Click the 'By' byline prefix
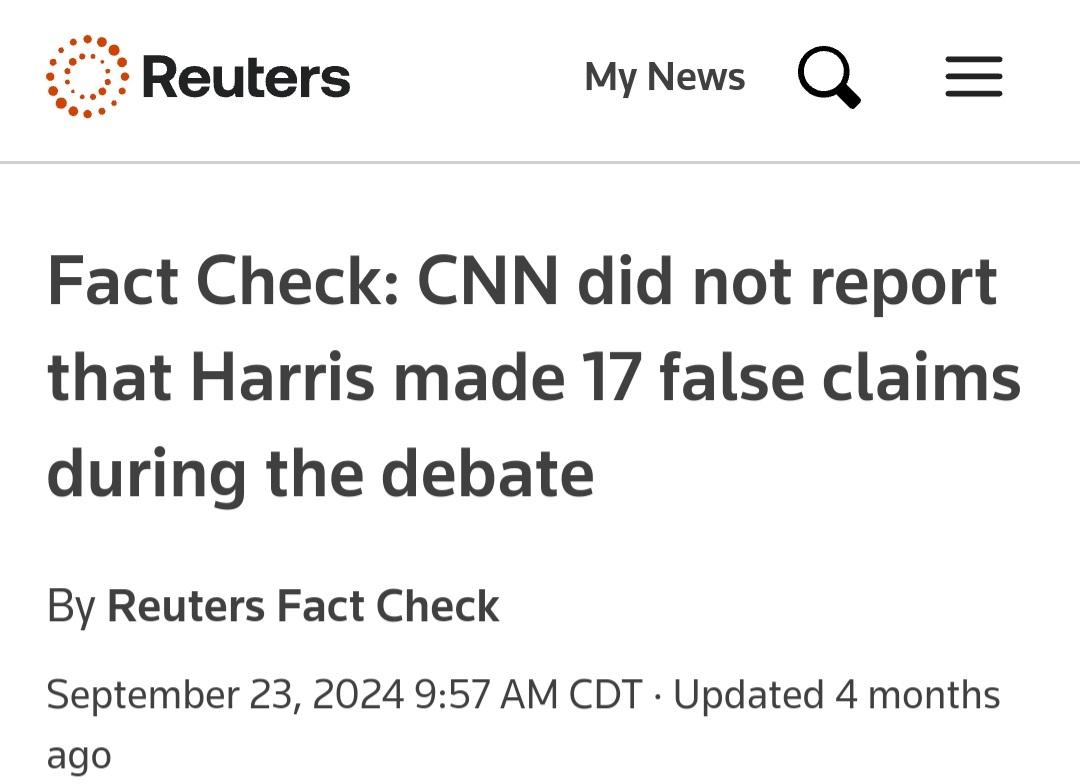Screen dimensions: 1080x784 71,608
